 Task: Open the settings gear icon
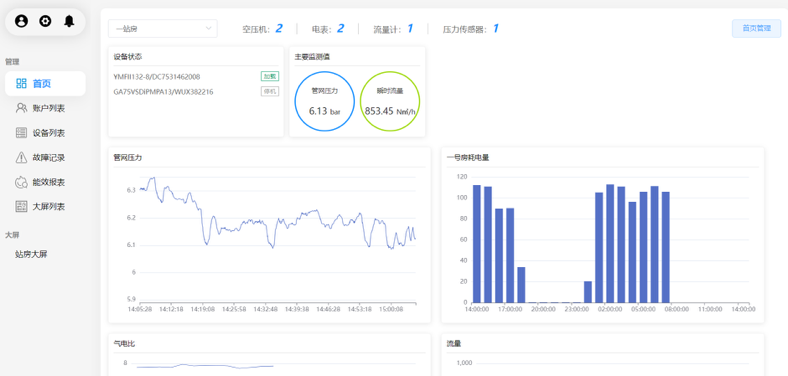pos(45,21)
